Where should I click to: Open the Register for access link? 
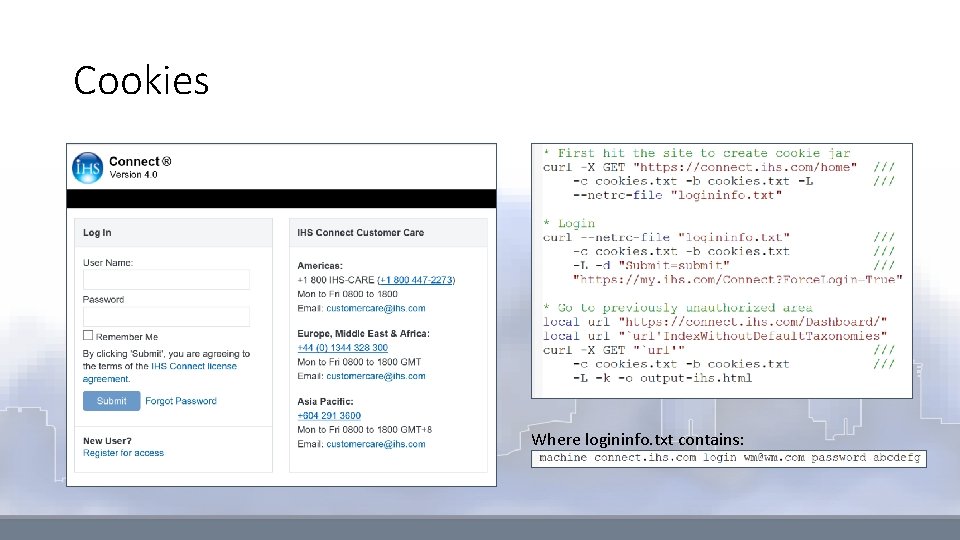(x=123, y=453)
